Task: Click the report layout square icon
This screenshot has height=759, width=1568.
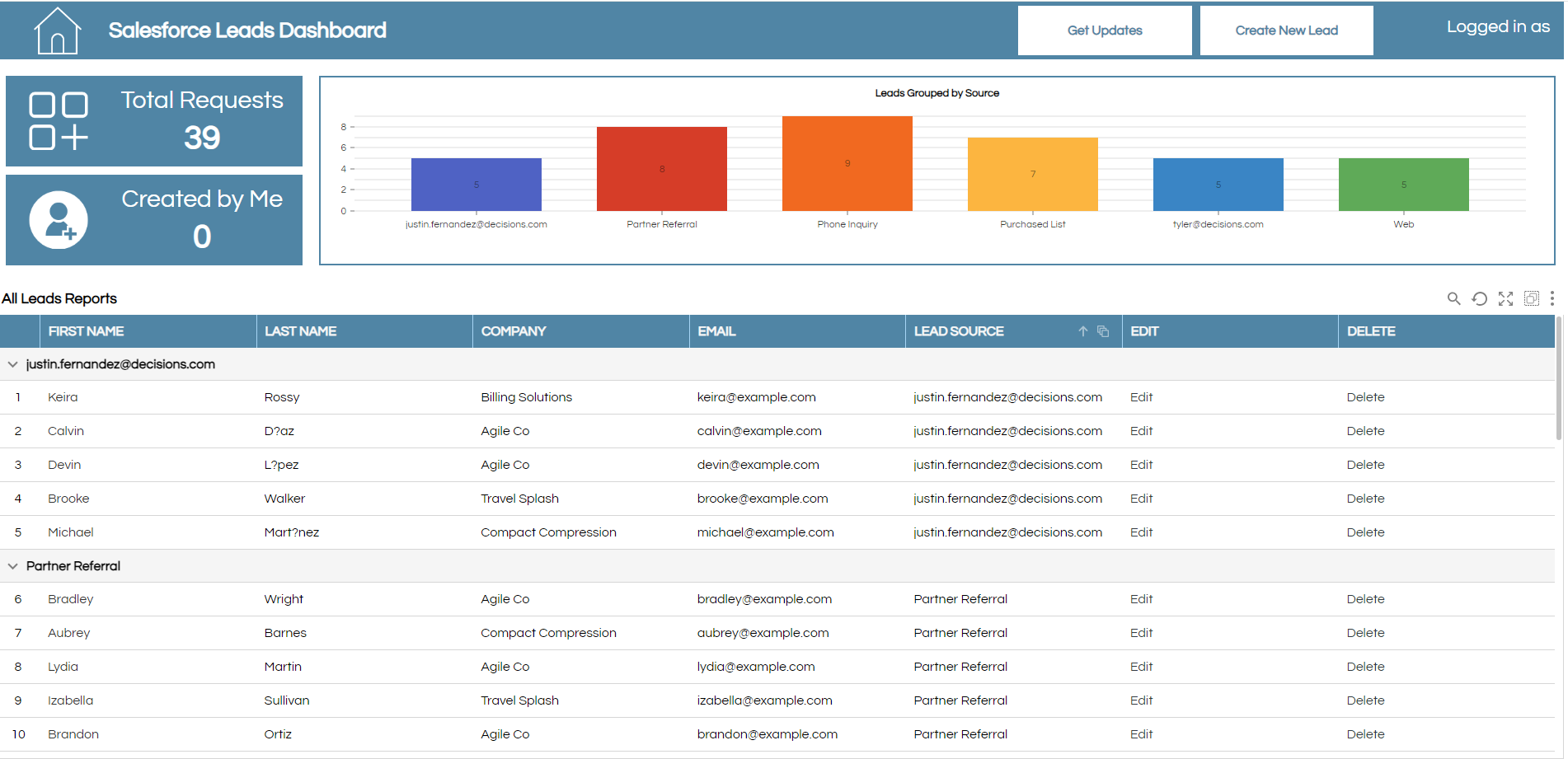Action: click(1531, 298)
